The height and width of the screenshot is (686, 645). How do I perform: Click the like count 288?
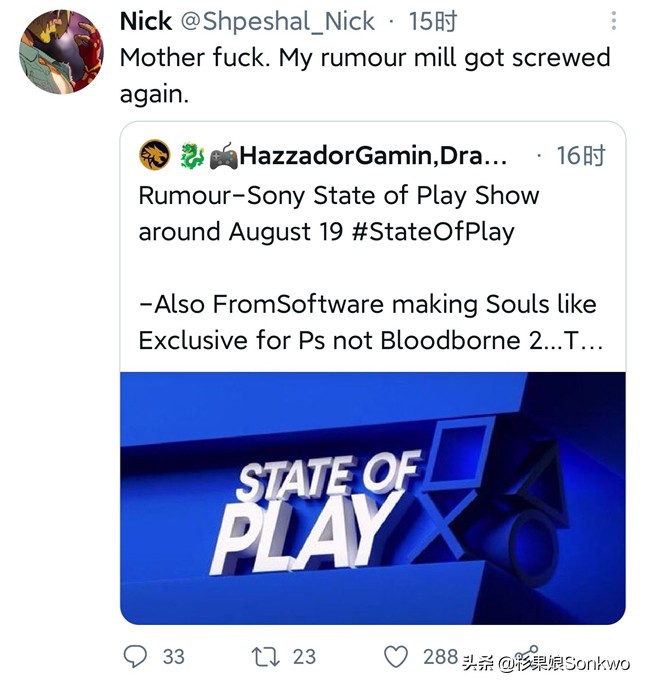tap(440, 656)
